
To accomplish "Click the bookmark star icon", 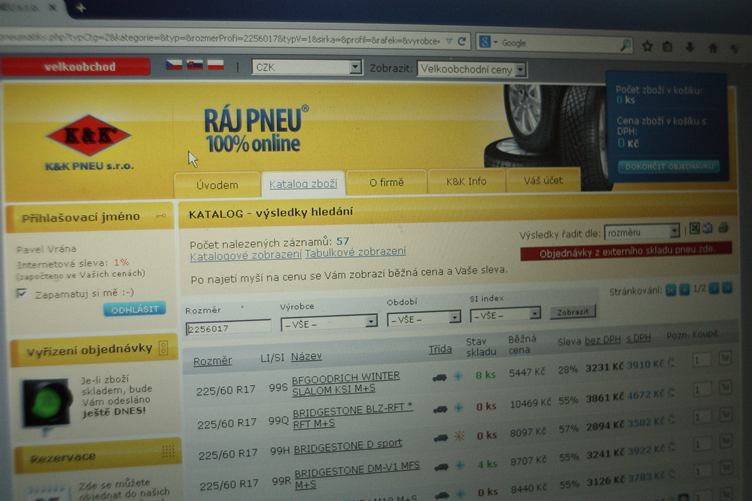I will click(x=647, y=46).
